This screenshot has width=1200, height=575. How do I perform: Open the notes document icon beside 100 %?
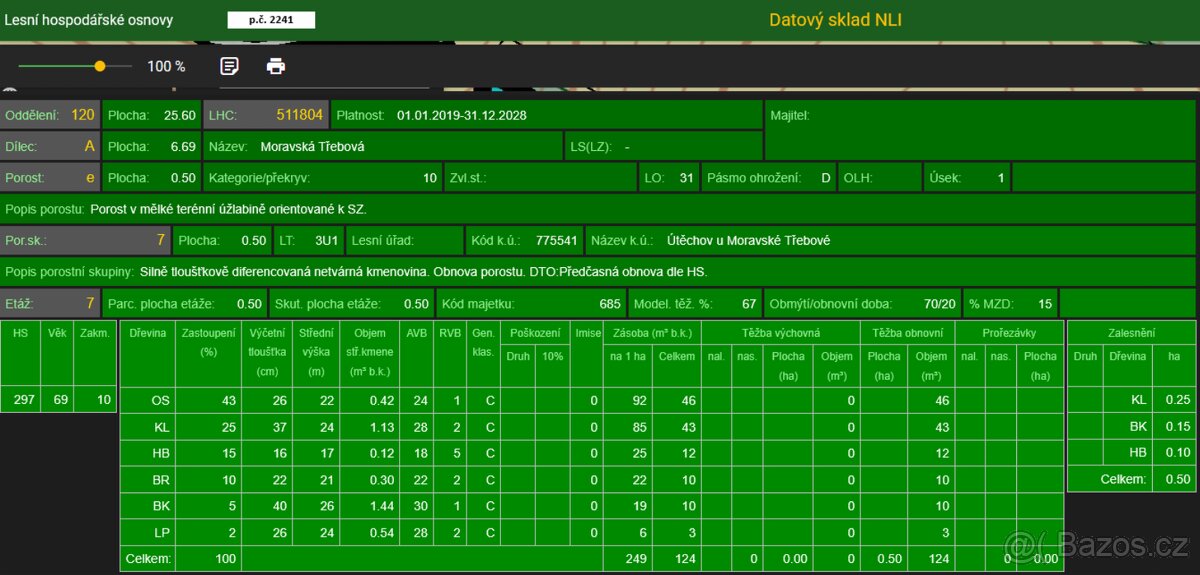[230, 66]
